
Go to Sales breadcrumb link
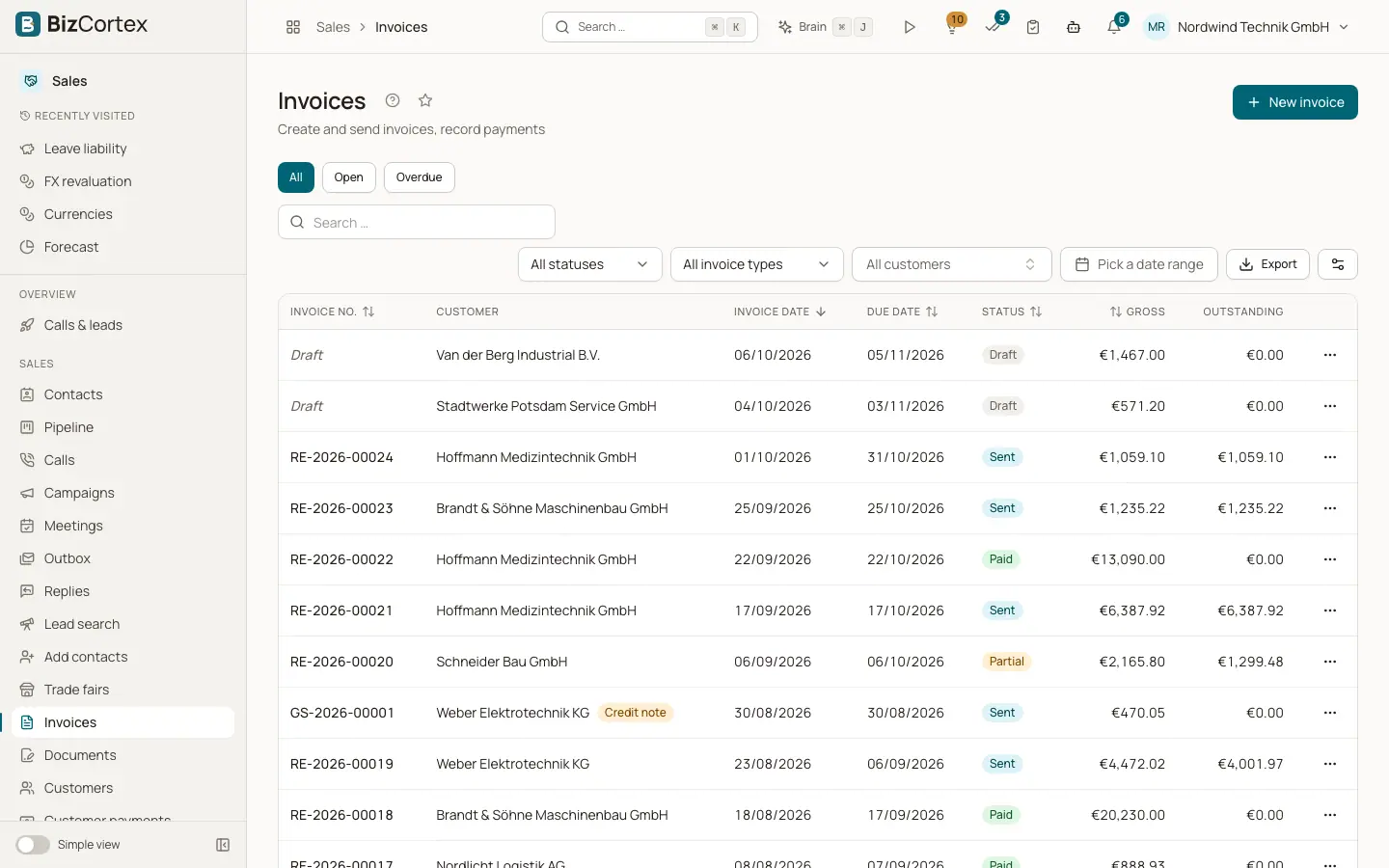click(x=333, y=27)
